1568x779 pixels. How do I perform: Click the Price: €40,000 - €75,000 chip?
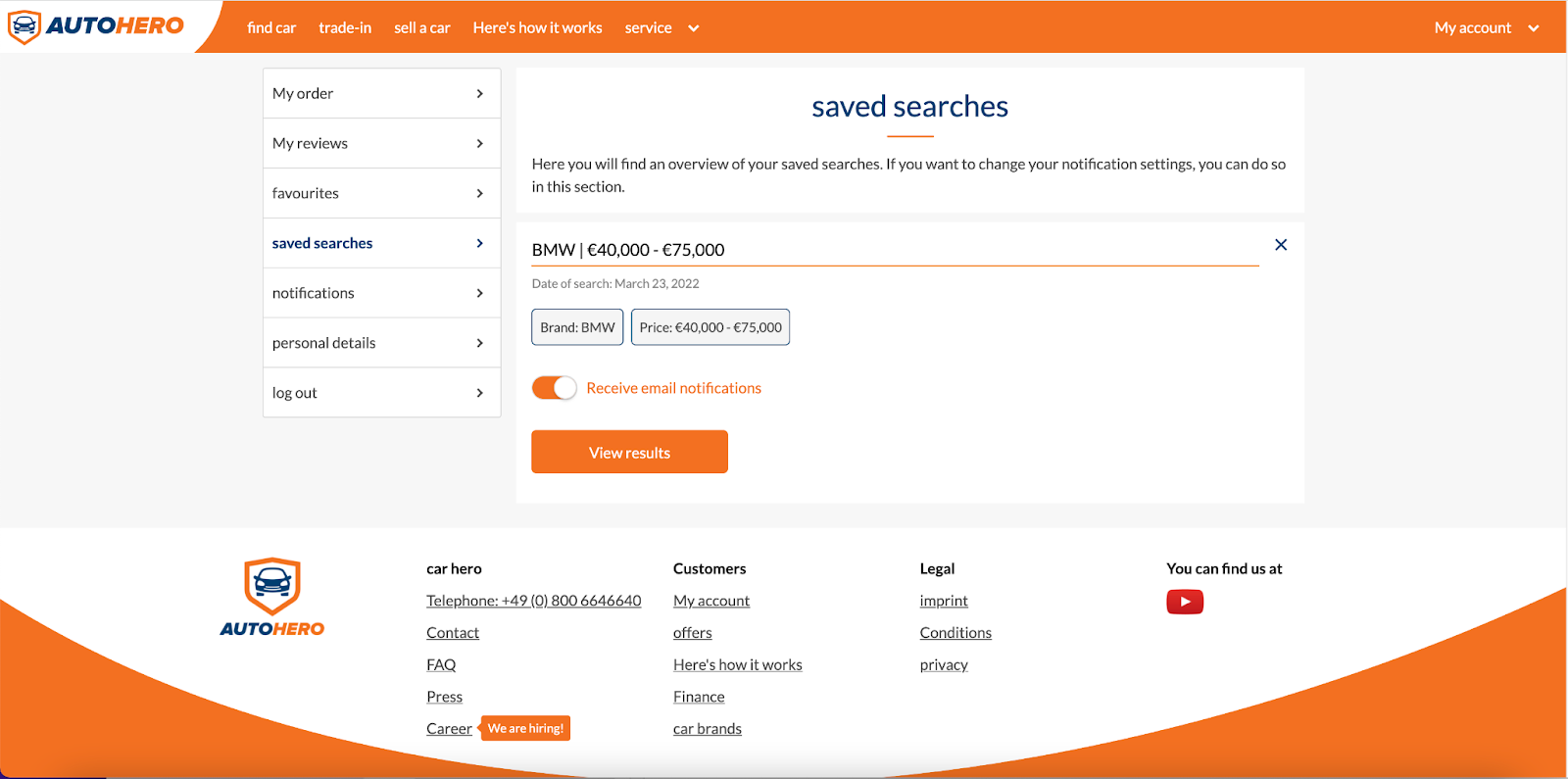click(710, 327)
